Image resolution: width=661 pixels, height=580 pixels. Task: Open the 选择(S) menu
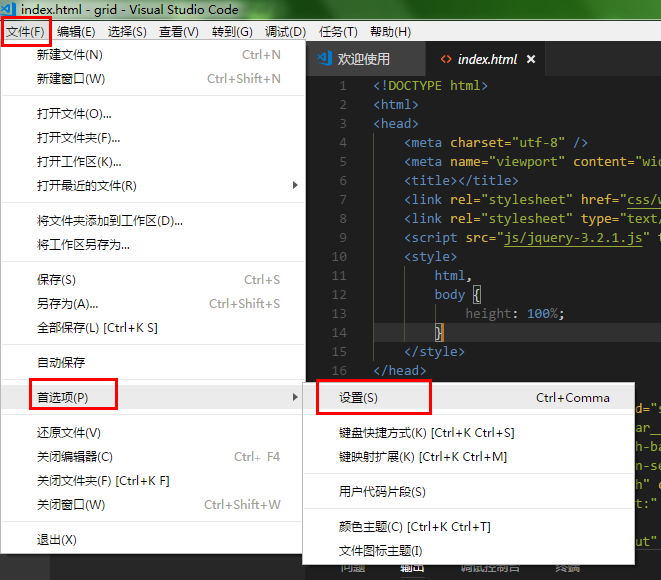coord(127,32)
